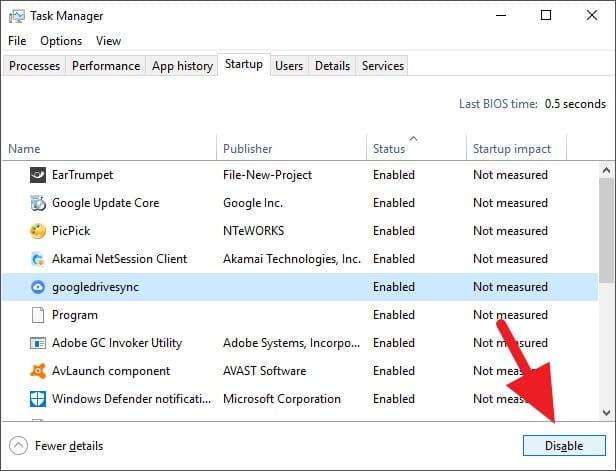Click the Enabled status of googledrivesync
Image resolution: width=616 pixels, height=471 pixels.
[x=394, y=287]
